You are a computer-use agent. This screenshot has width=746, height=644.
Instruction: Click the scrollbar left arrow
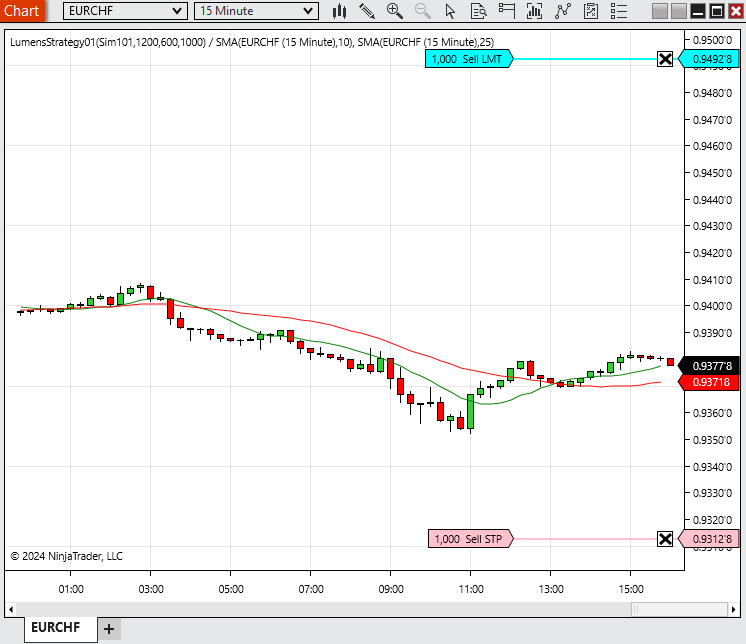coord(11,609)
